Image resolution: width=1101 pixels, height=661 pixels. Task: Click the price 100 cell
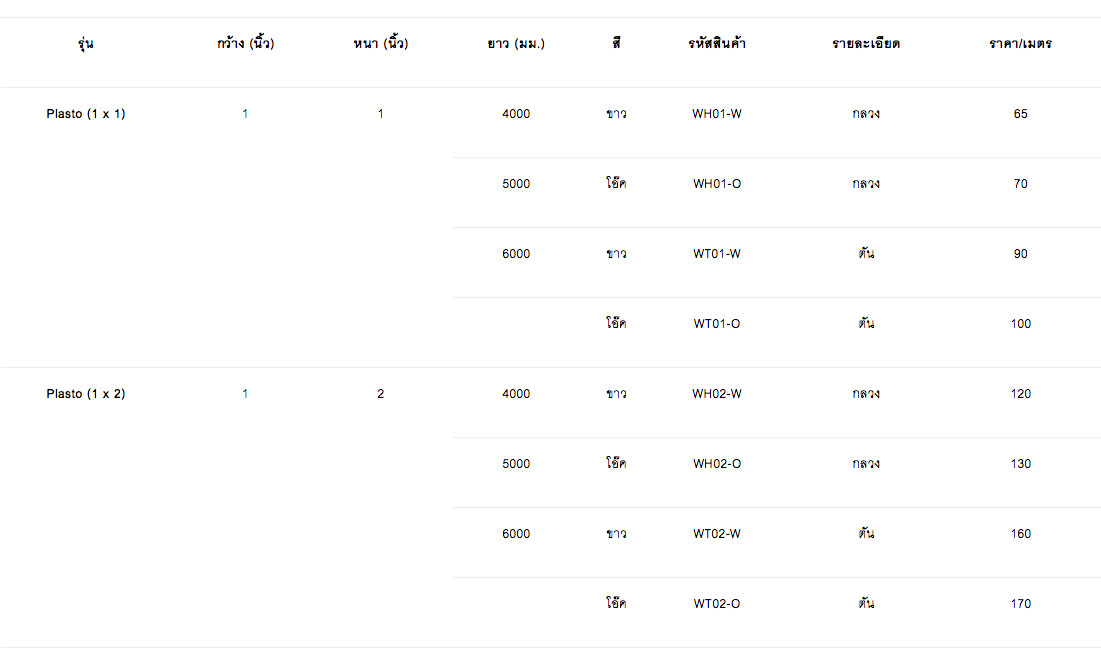pos(1020,324)
